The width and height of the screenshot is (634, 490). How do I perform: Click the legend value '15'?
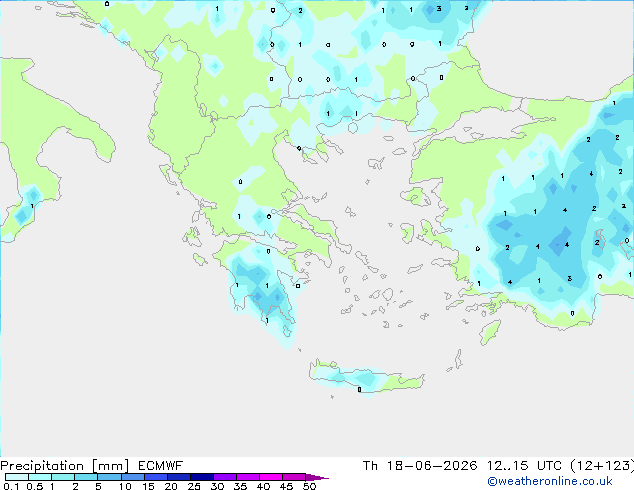pos(148,486)
